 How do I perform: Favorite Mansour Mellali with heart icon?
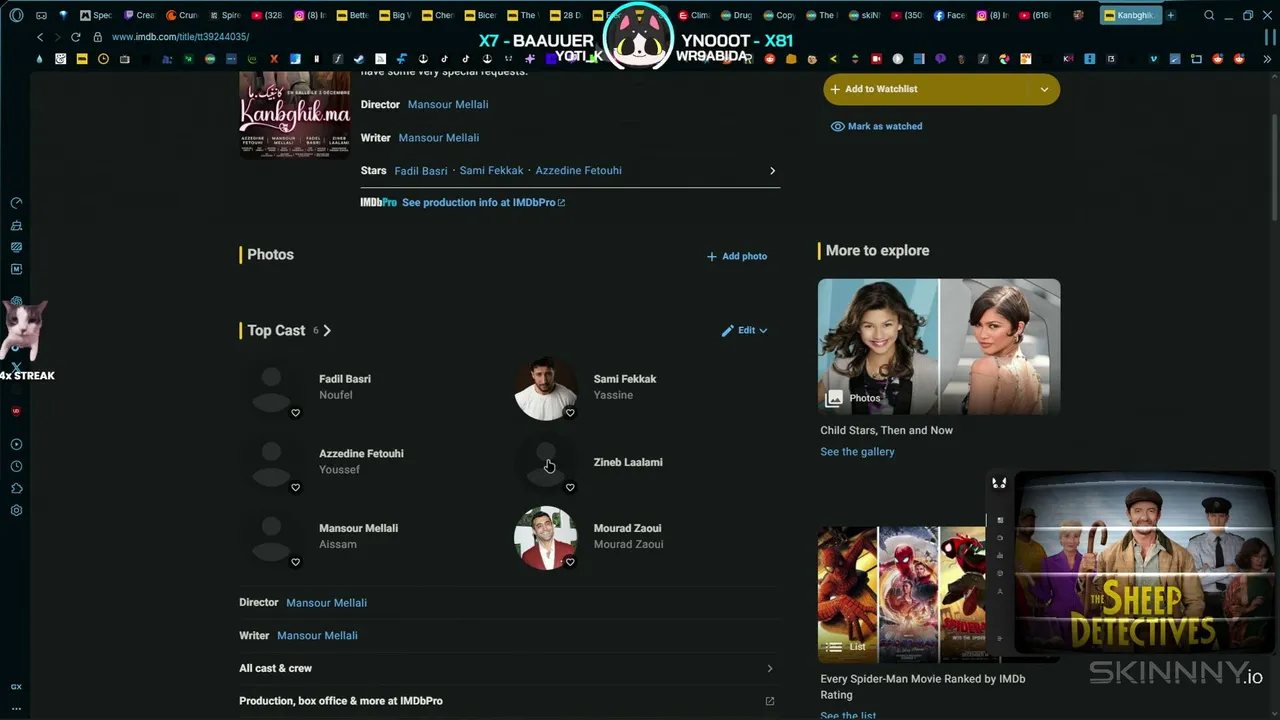coord(295,562)
